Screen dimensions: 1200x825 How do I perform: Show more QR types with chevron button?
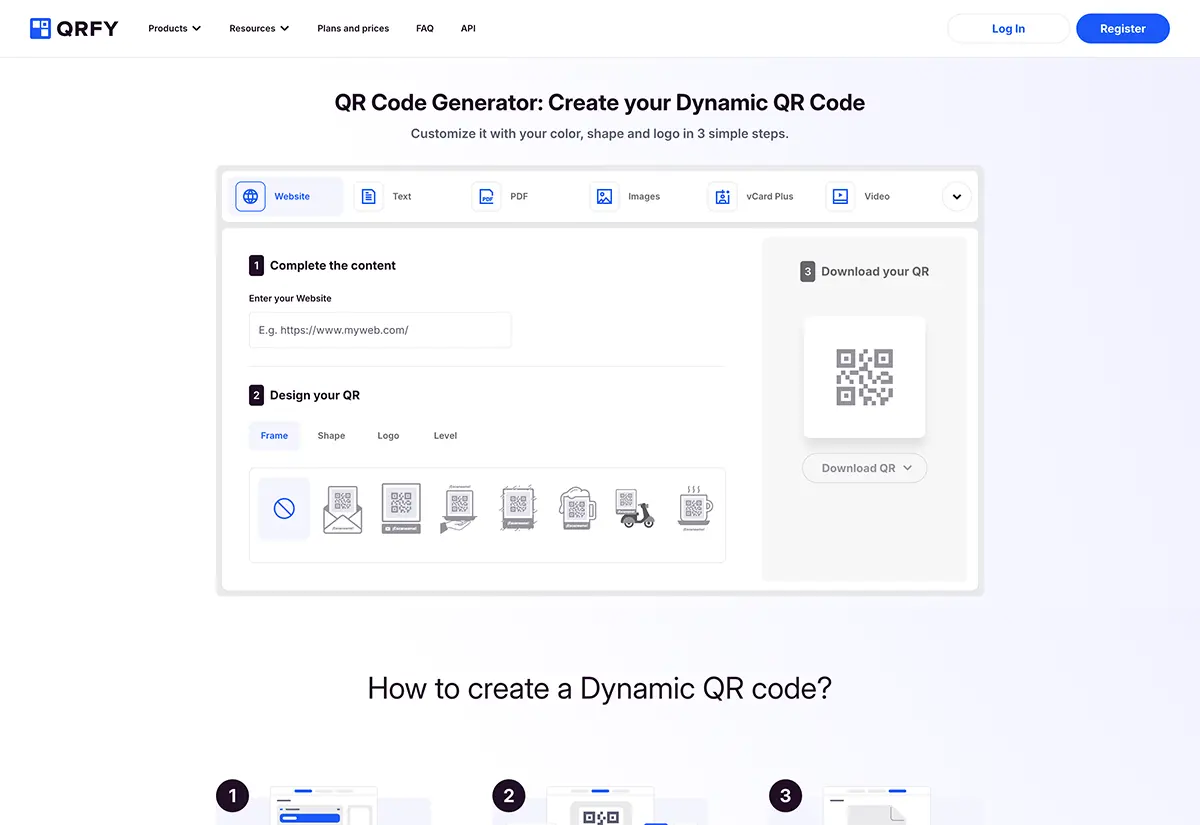pos(957,196)
